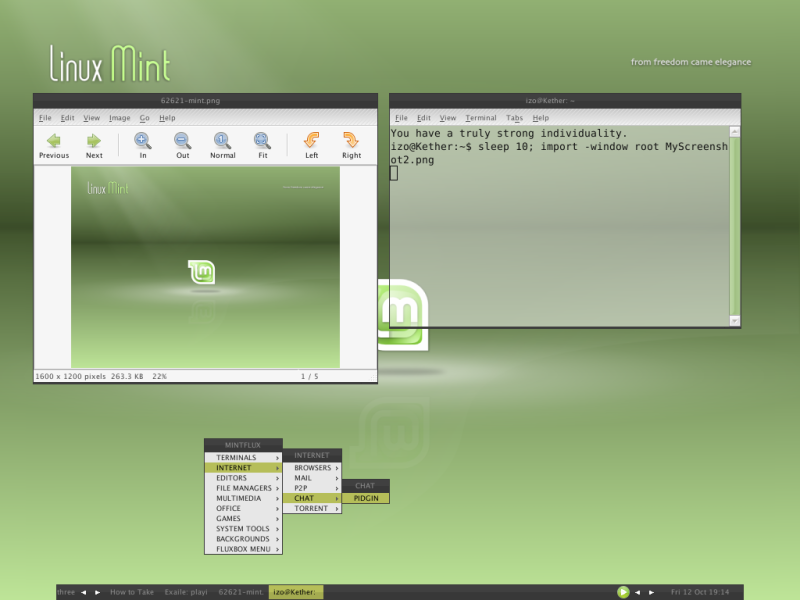800x600 pixels.
Task: Open Image menu in image viewer
Action: click(x=119, y=118)
